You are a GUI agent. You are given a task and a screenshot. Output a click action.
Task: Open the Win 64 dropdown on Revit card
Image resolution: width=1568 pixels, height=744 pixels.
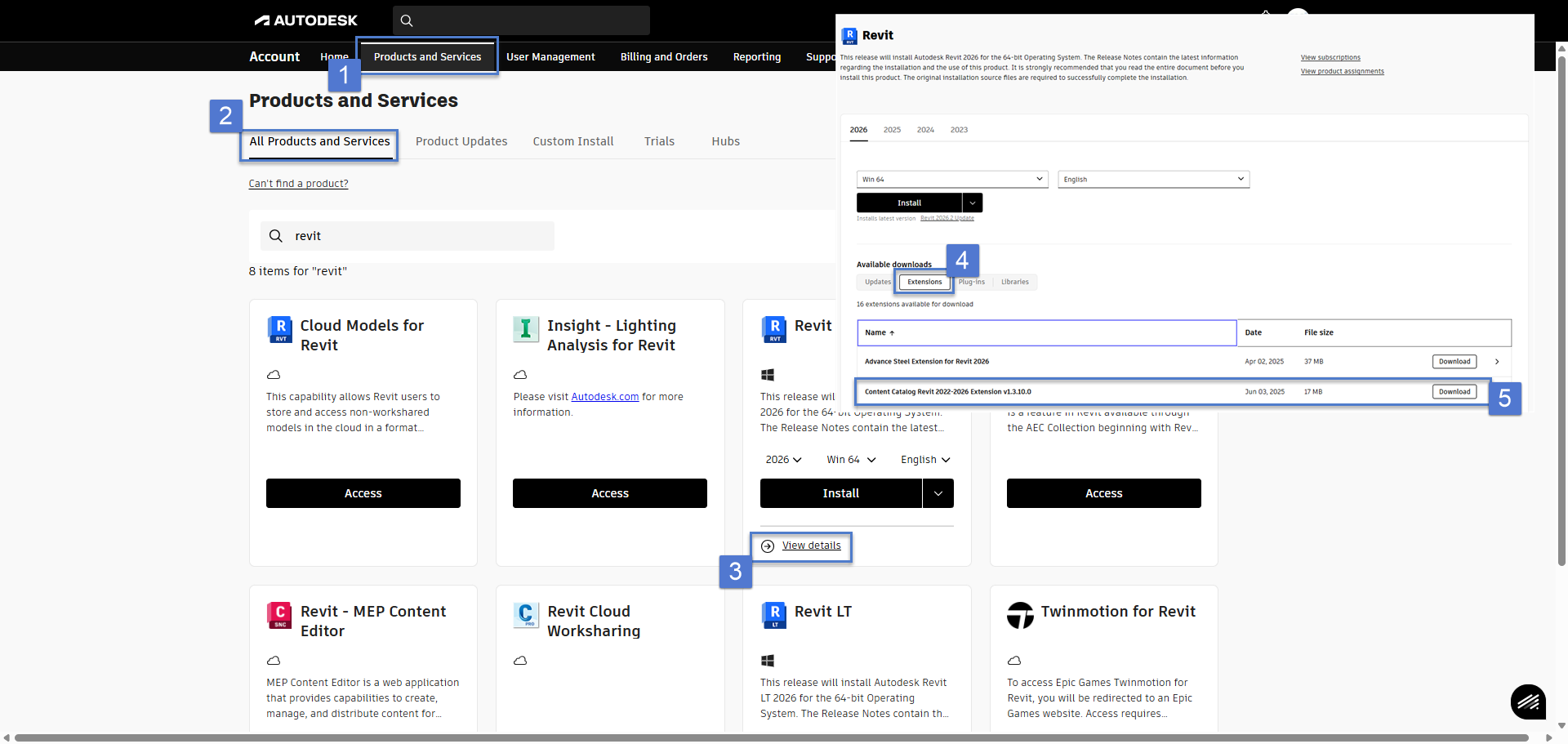[851, 460]
